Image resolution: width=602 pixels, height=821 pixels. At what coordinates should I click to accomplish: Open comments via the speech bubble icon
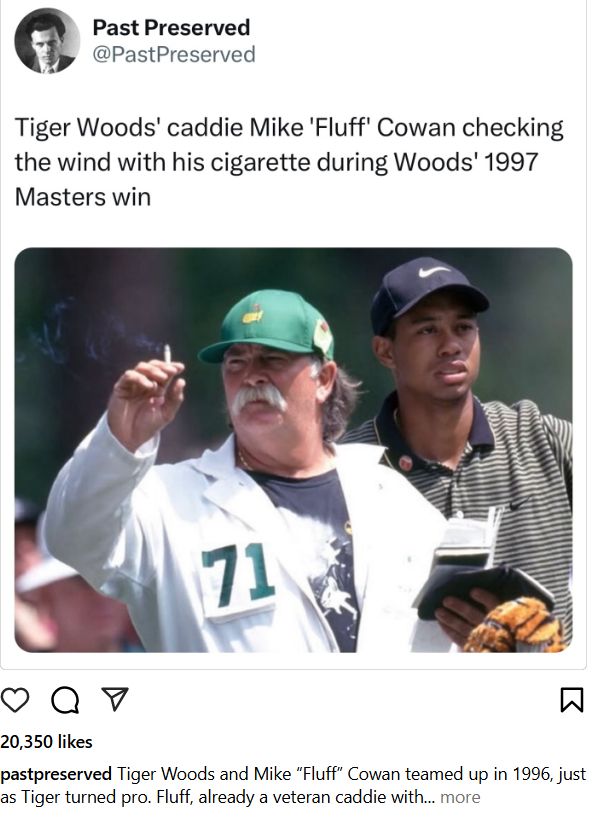coord(65,700)
